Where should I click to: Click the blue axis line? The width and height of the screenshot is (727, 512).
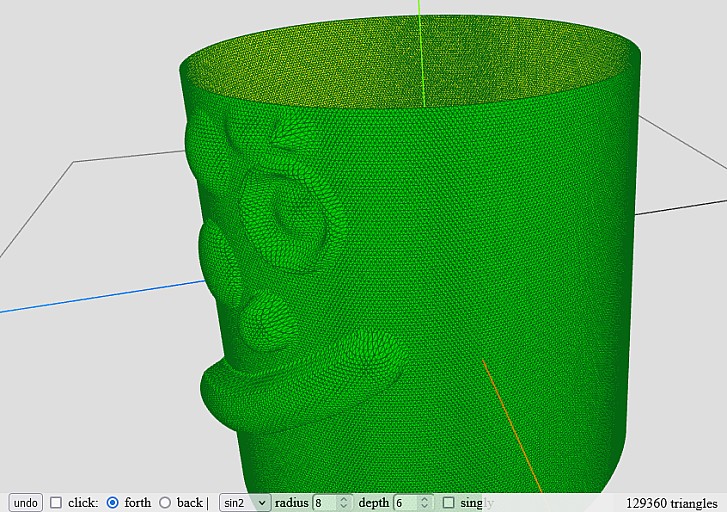coord(90,298)
